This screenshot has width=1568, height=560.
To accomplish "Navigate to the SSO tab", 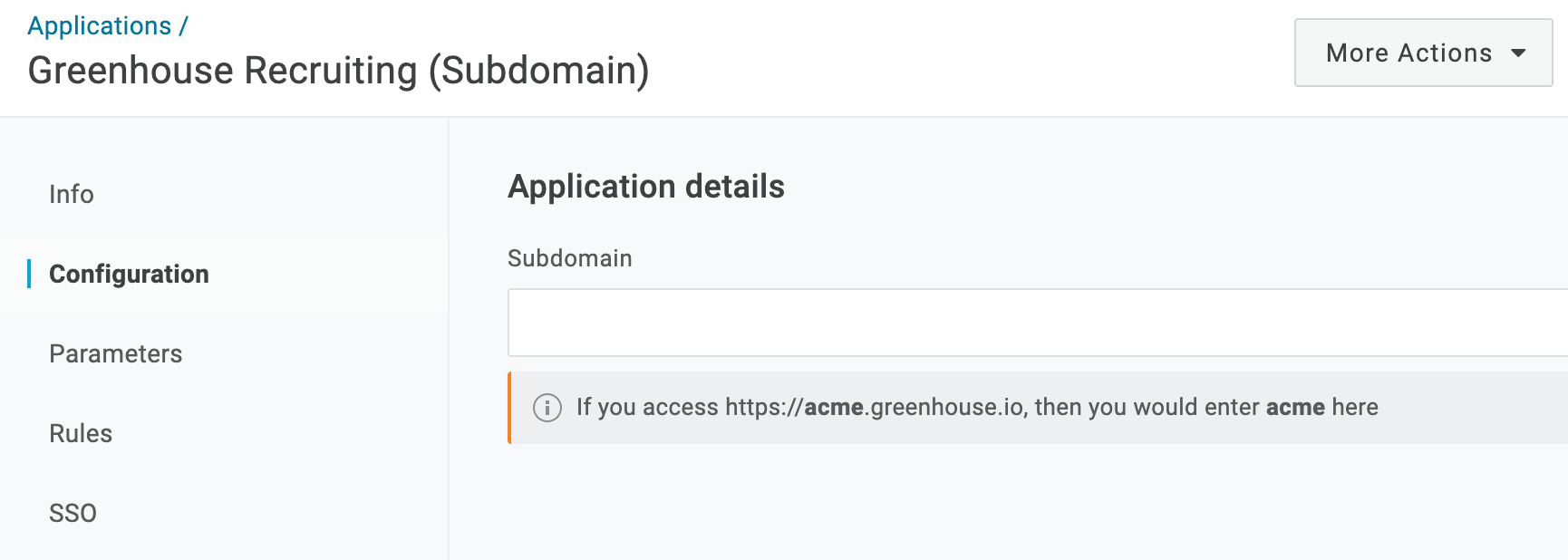I will click(x=73, y=513).
